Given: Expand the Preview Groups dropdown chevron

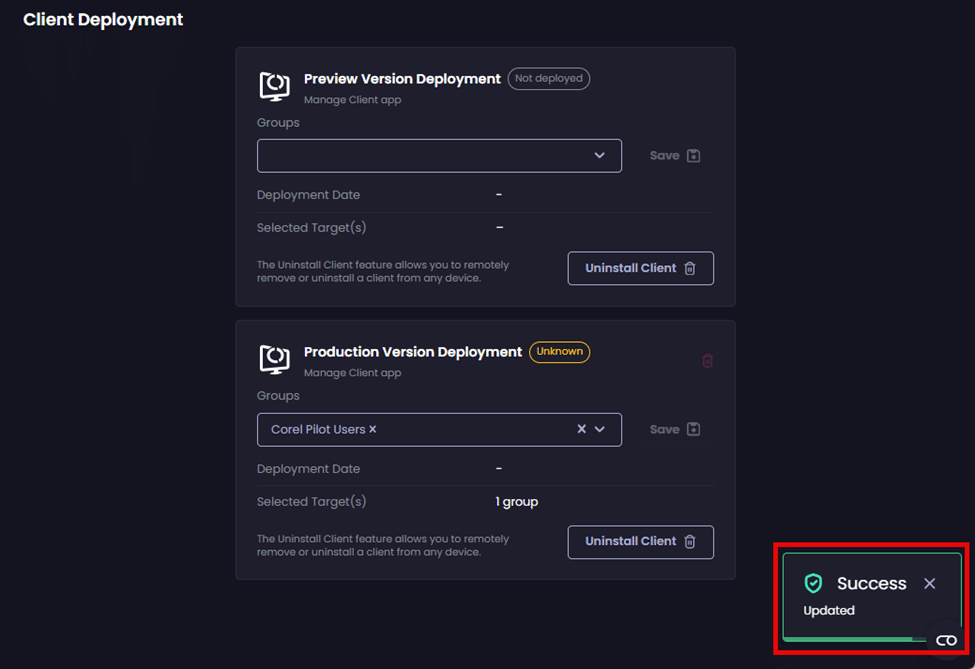Looking at the screenshot, I should (x=600, y=156).
